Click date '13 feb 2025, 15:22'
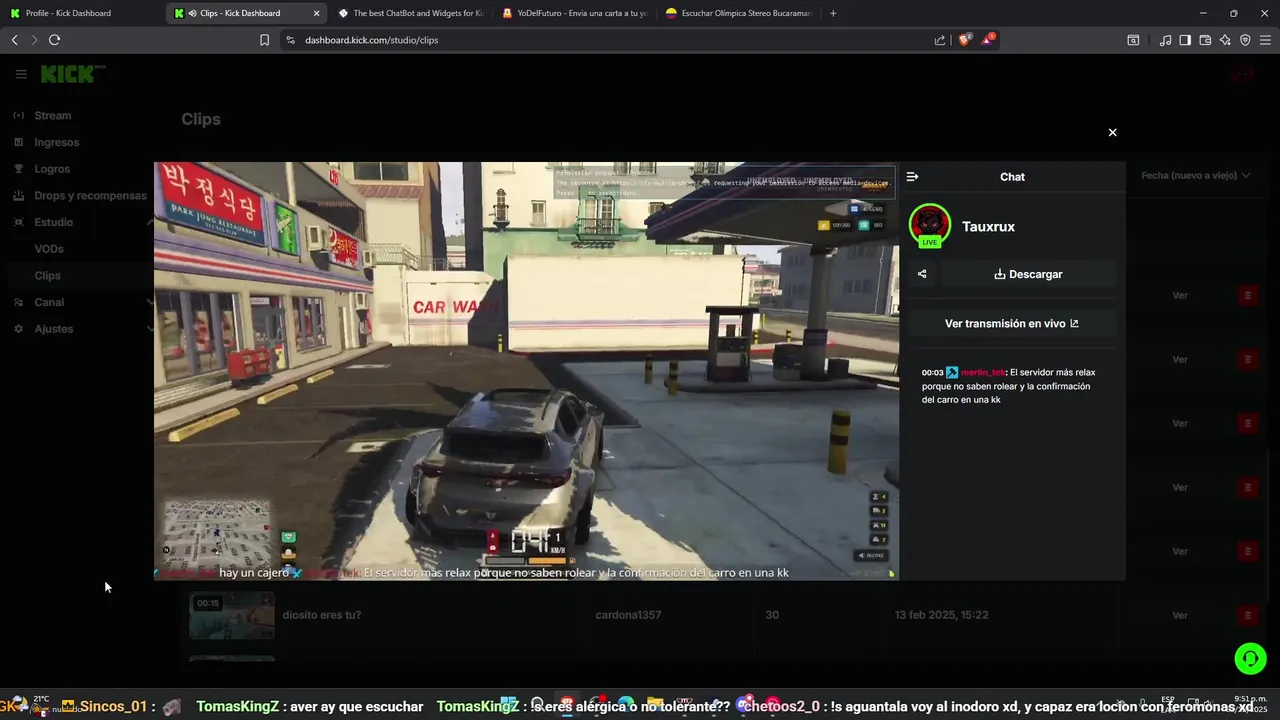Viewport: 1280px width, 720px height. click(x=941, y=615)
